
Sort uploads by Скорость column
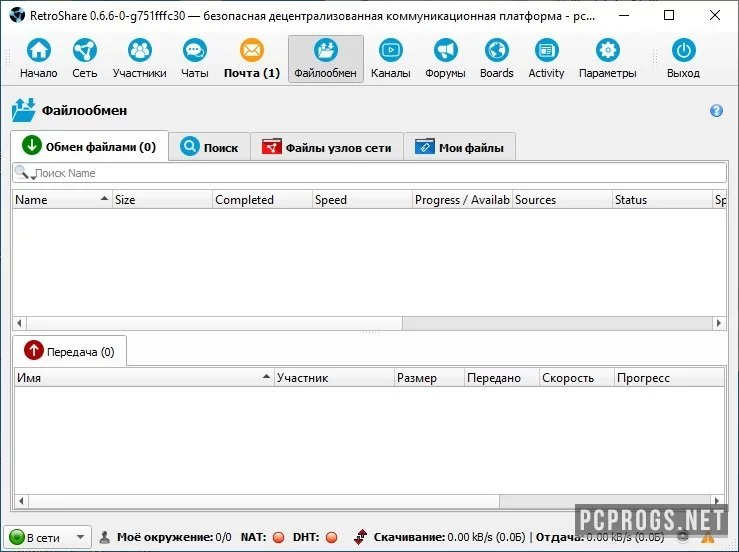(577, 378)
